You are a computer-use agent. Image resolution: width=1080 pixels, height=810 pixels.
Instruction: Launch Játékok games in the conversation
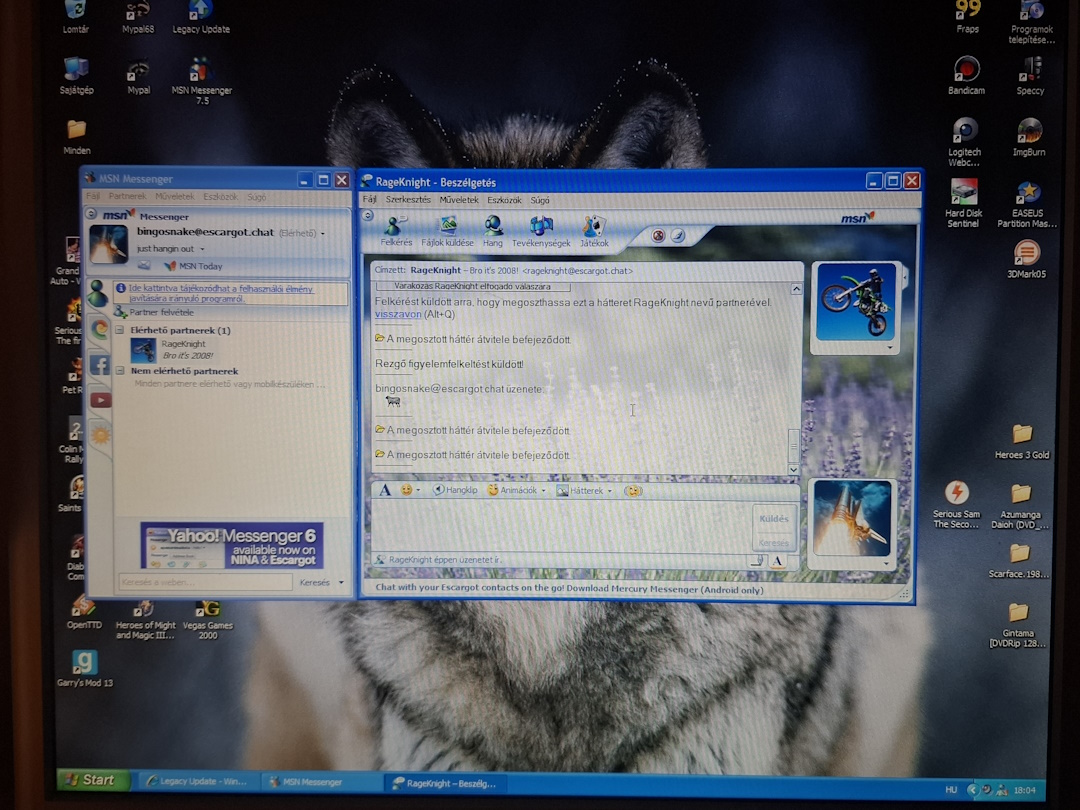[594, 231]
